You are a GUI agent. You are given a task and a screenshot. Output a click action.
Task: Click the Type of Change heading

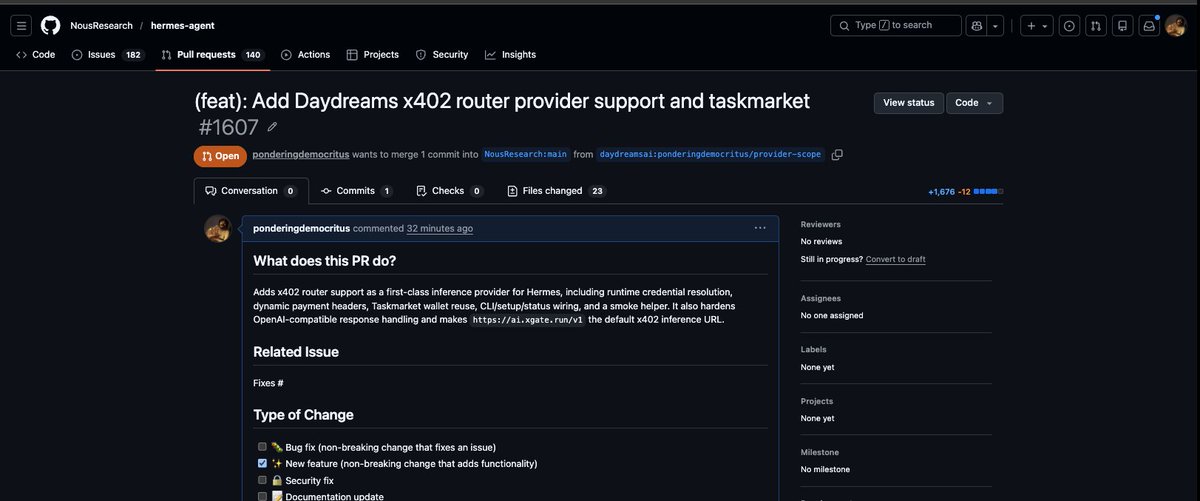coord(303,415)
